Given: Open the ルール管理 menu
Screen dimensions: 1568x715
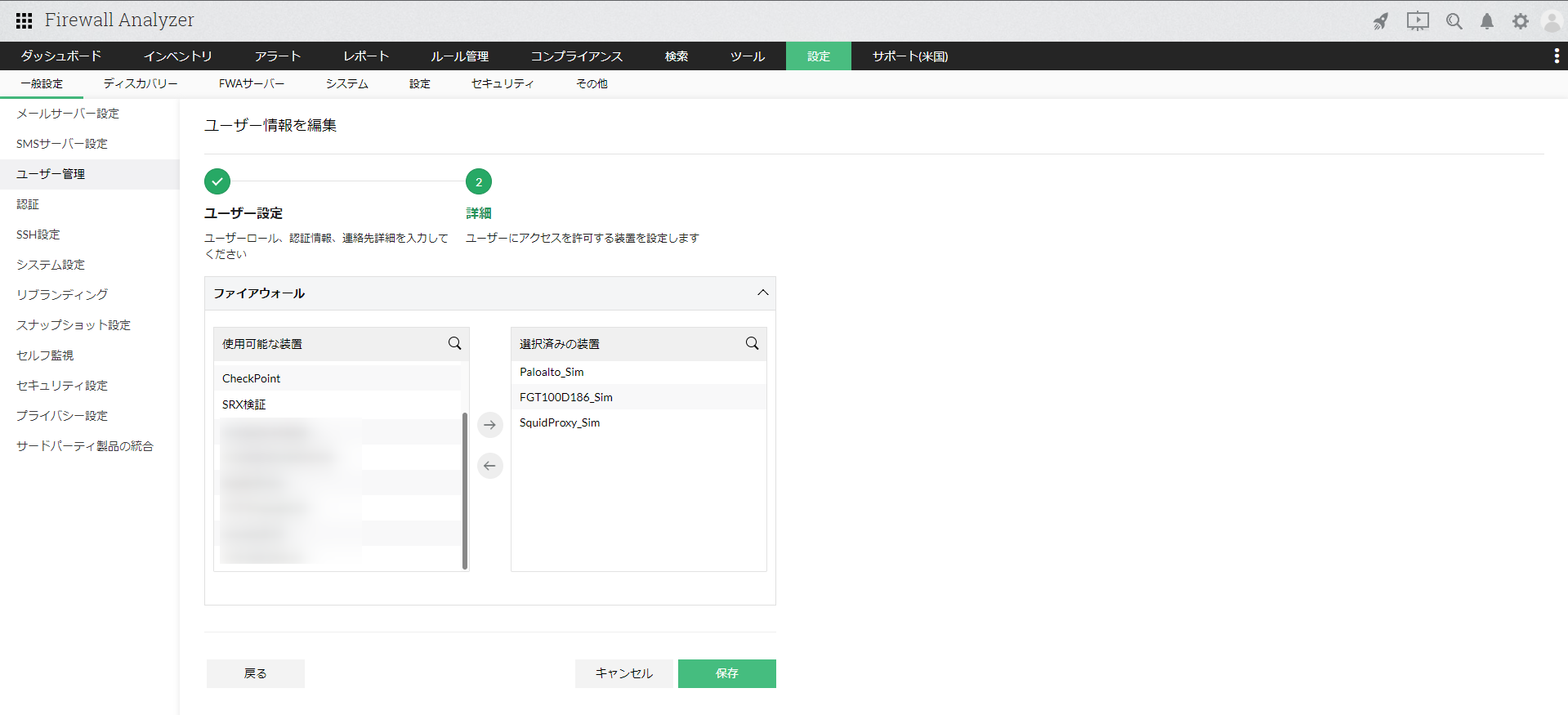Looking at the screenshot, I should coord(460,56).
